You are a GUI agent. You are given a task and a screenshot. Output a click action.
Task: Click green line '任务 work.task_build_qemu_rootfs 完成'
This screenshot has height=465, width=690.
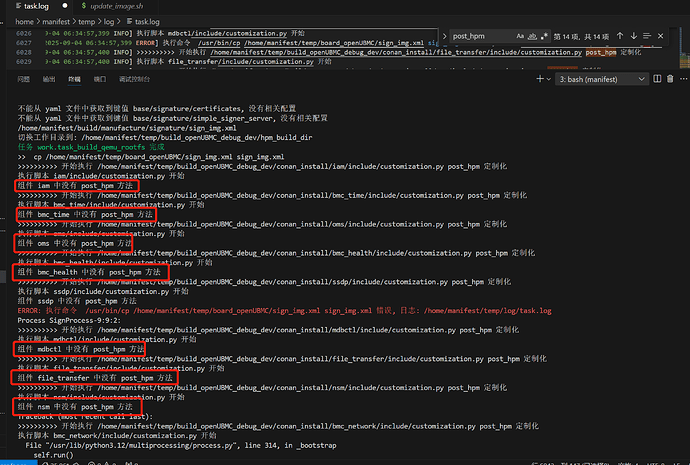[91, 147]
